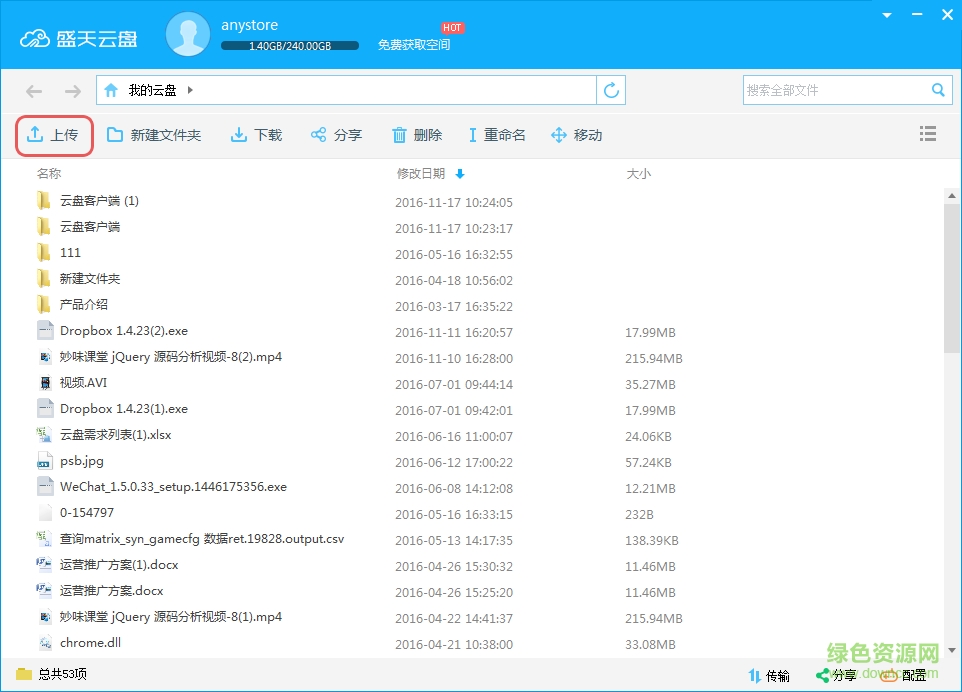Click the storage usage bar 1.40GB/240.00GB
Viewport: 962px width, 692px height.
[x=289, y=46]
